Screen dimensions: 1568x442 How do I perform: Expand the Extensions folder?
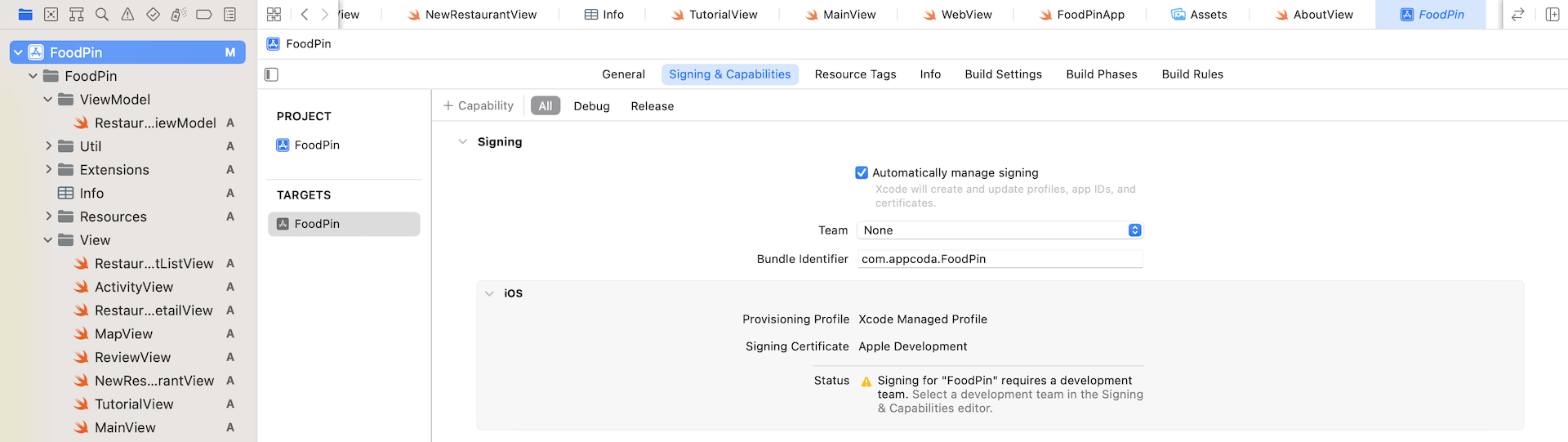tap(48, 169)
